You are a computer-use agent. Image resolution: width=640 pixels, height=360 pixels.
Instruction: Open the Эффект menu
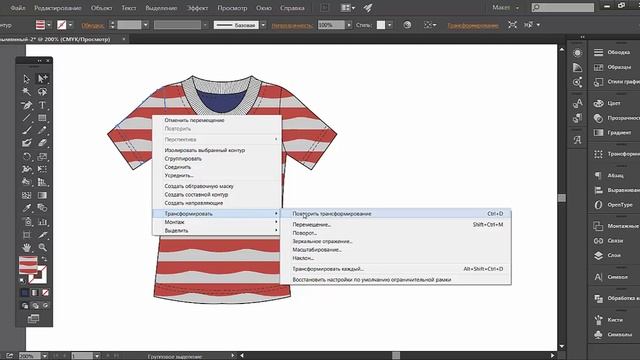point(197,8)
